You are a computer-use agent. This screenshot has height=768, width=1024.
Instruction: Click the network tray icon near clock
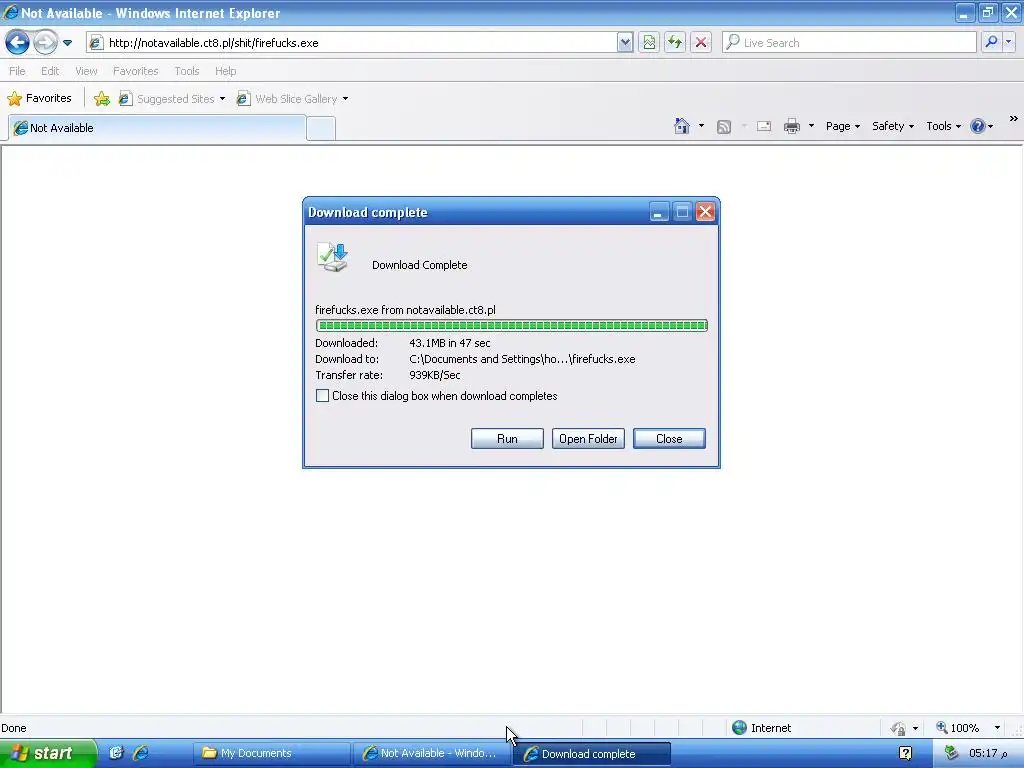pyautogui.click(x=951, y=753)
